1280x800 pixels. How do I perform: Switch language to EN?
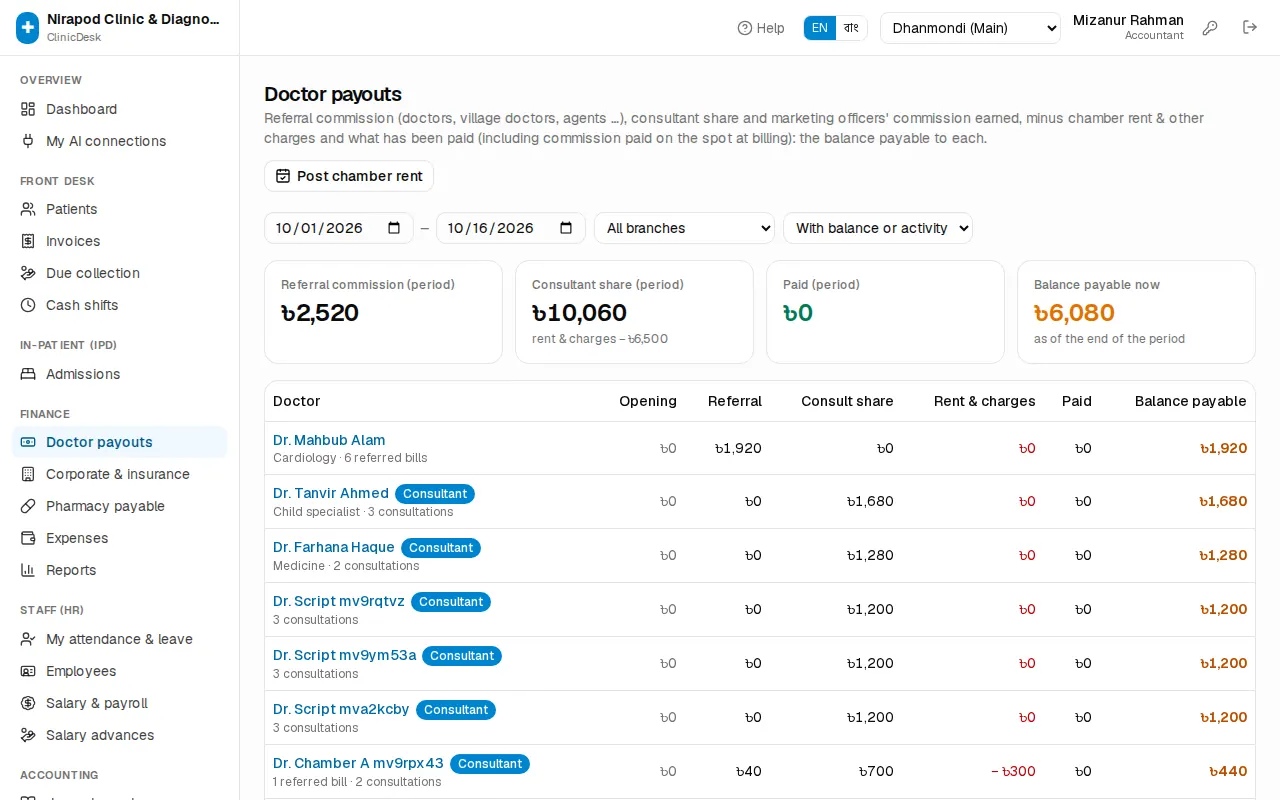(x=820, y=28)
